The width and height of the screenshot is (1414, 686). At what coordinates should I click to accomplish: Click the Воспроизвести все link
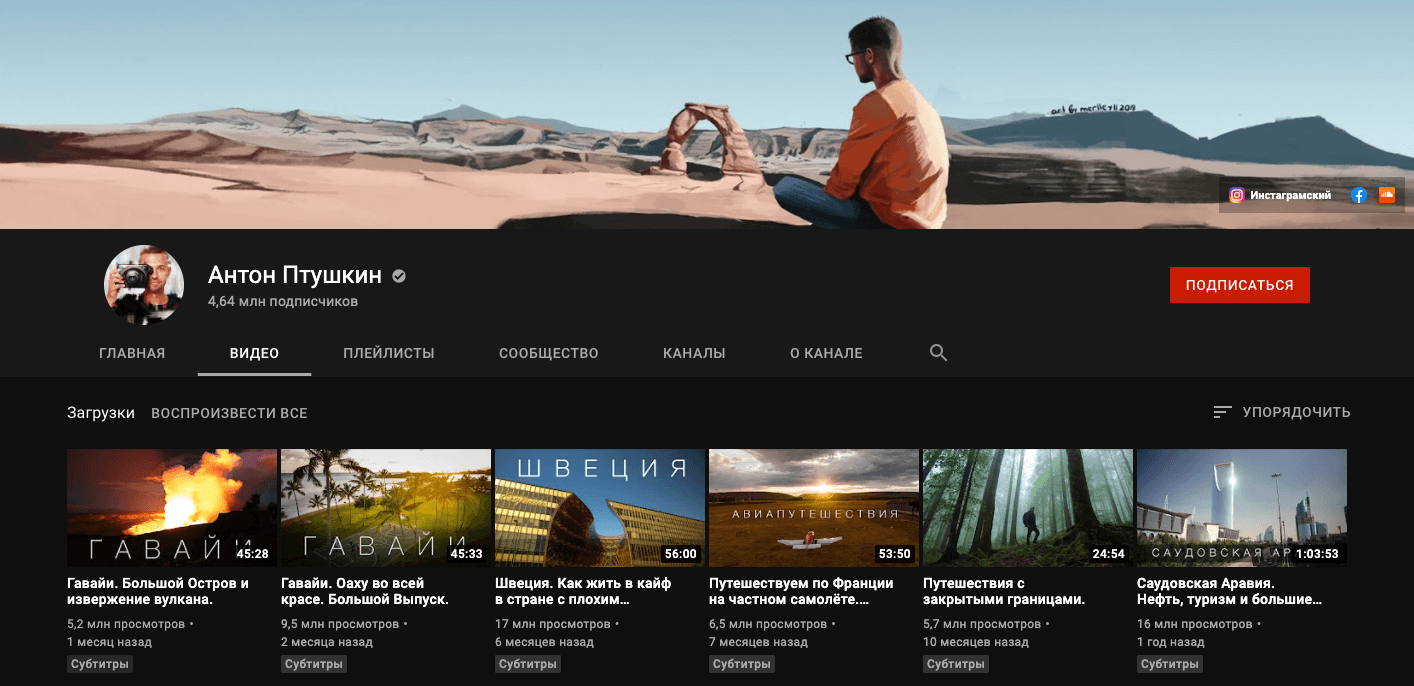(229, 413)
